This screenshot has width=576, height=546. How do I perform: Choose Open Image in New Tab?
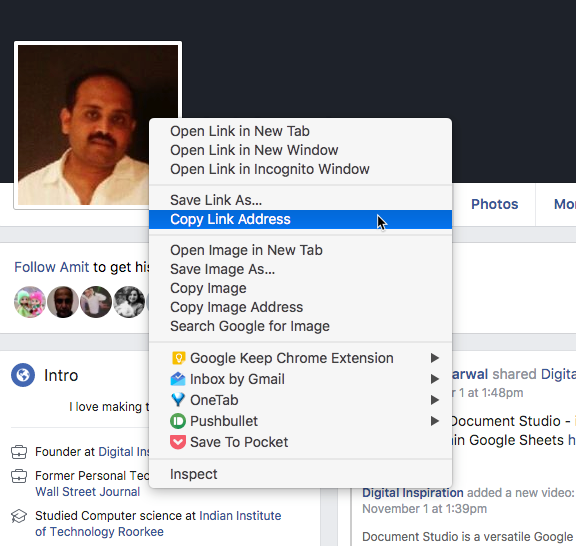tap(300, 250)
